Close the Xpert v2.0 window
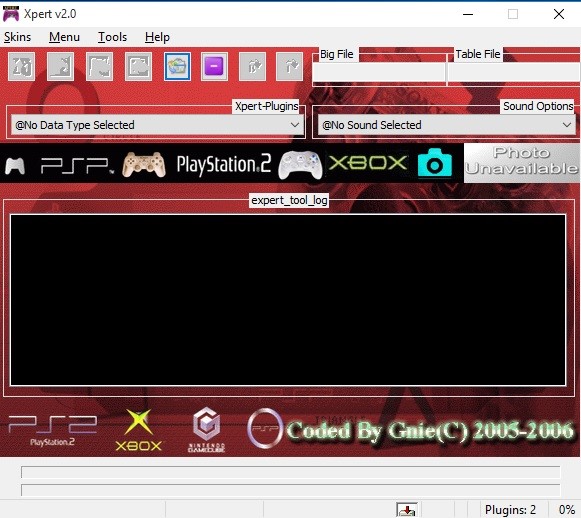This screenshot has width=581, height=518. click(559, 14)
